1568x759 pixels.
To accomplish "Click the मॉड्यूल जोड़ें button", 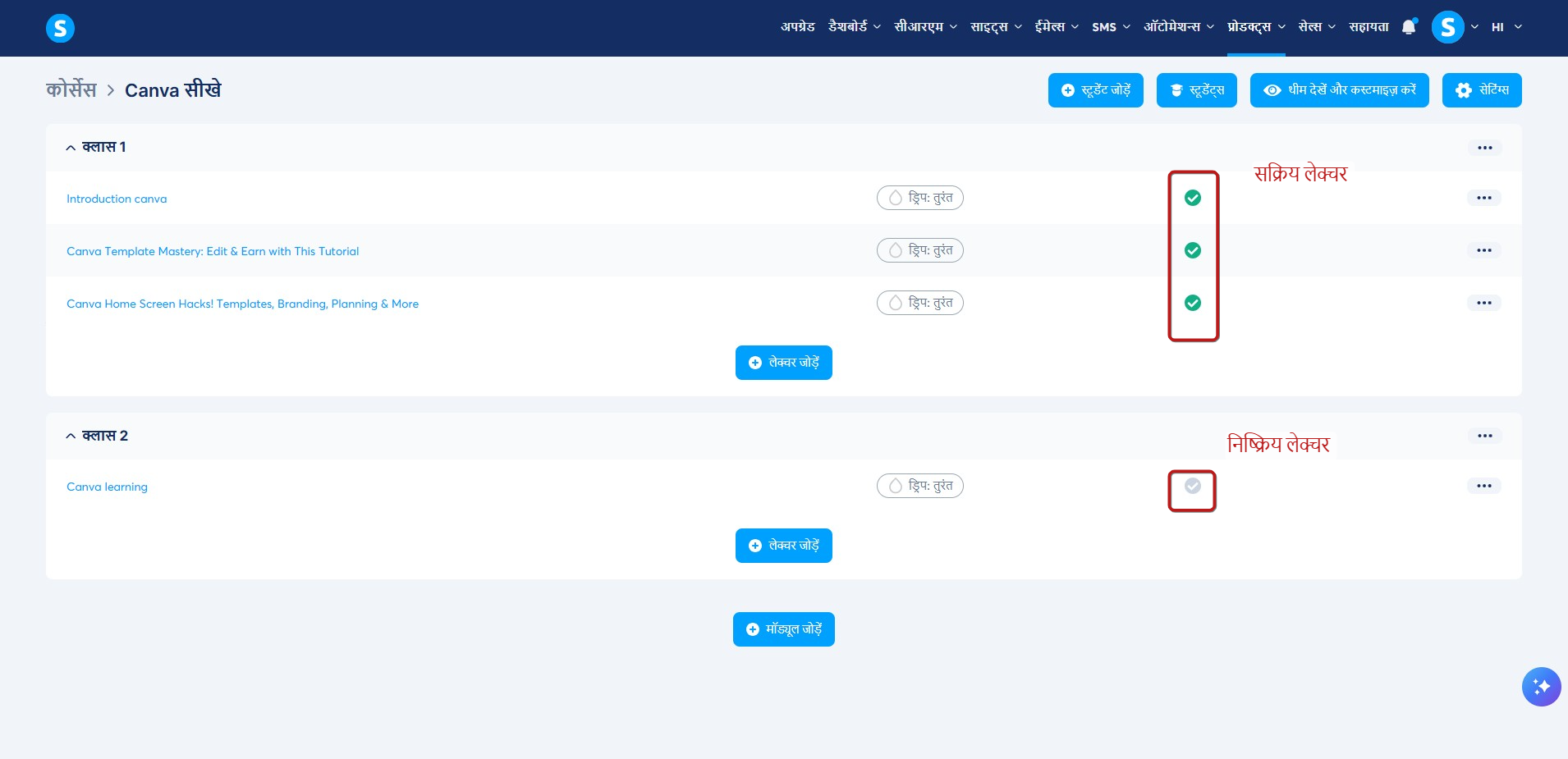I will pos(783,629).
